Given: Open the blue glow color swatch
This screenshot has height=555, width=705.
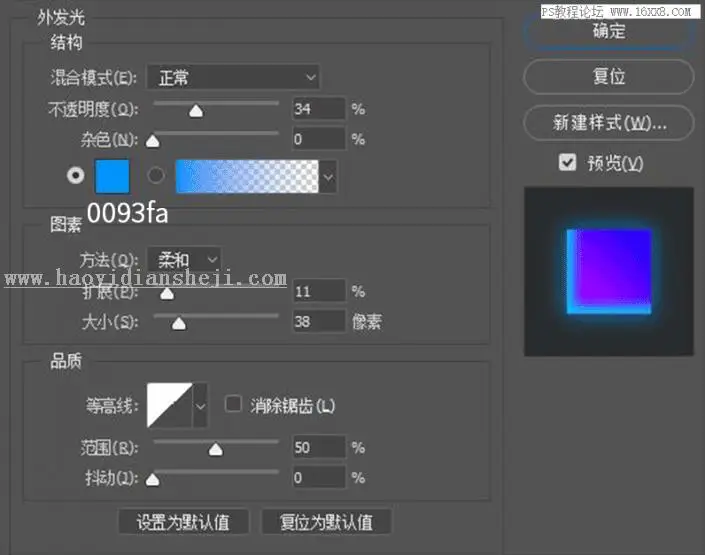Looking at the screenshot, I should pyautogui.click(x=112, y=176).
